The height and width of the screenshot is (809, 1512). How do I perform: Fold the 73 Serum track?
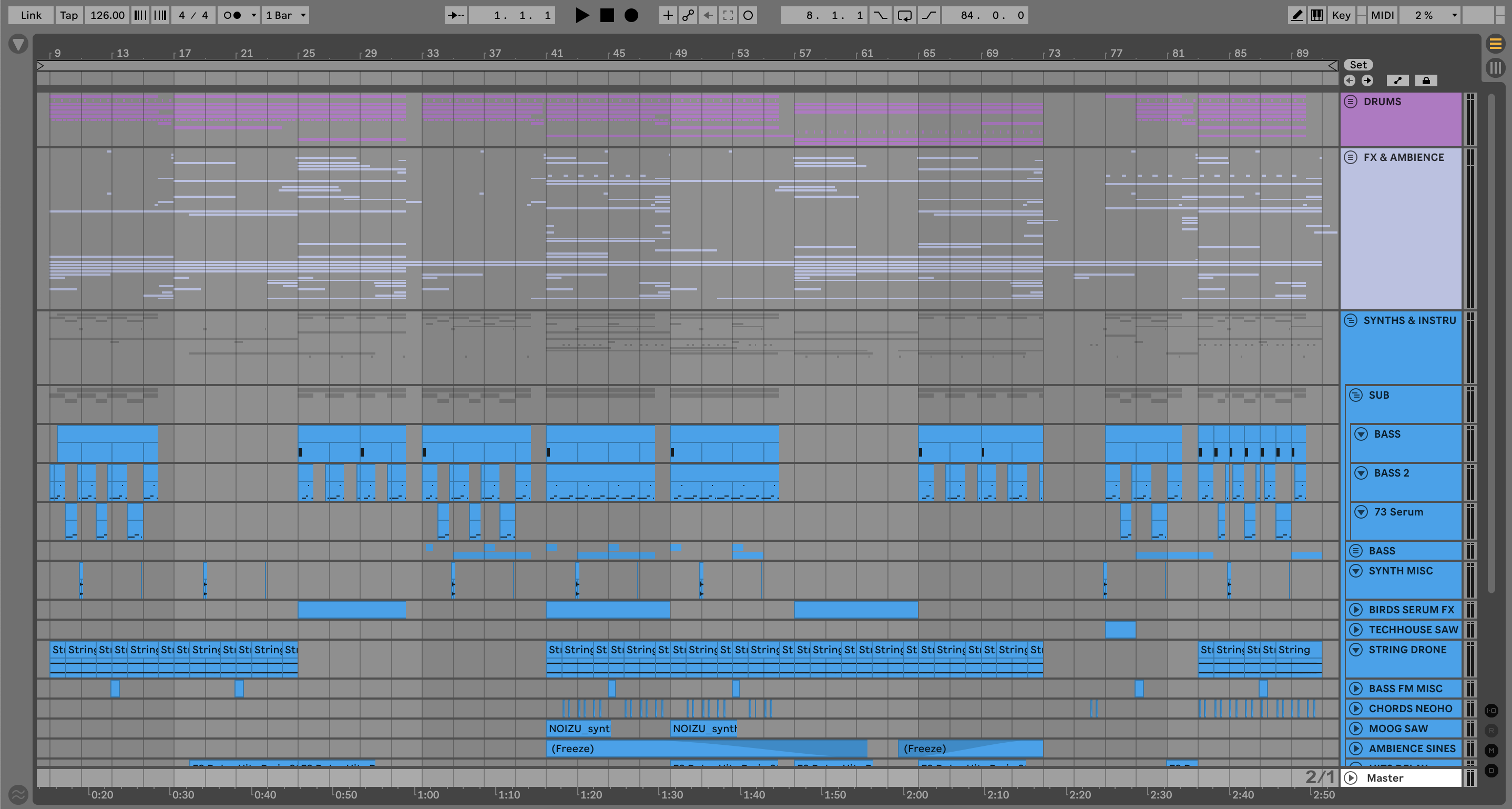tap(1361, 512)
